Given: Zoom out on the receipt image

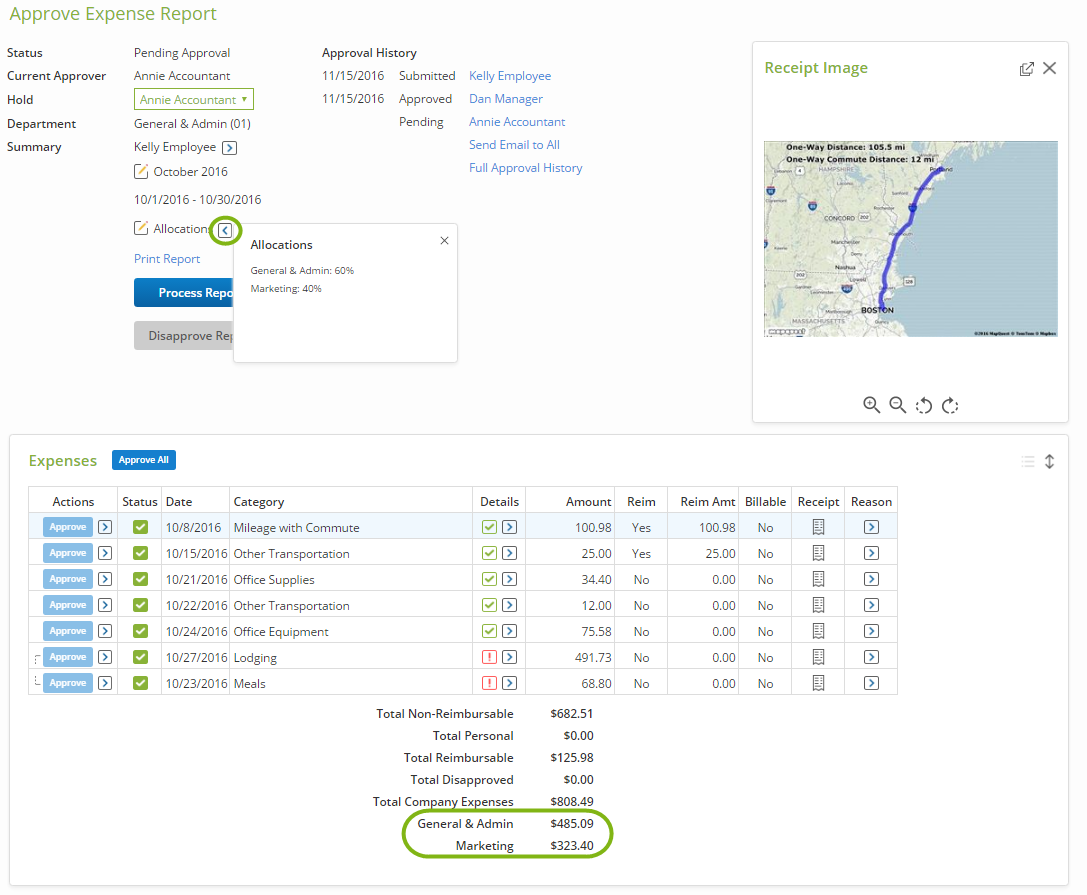Looking at the screenshot, I should coord(898,405).
